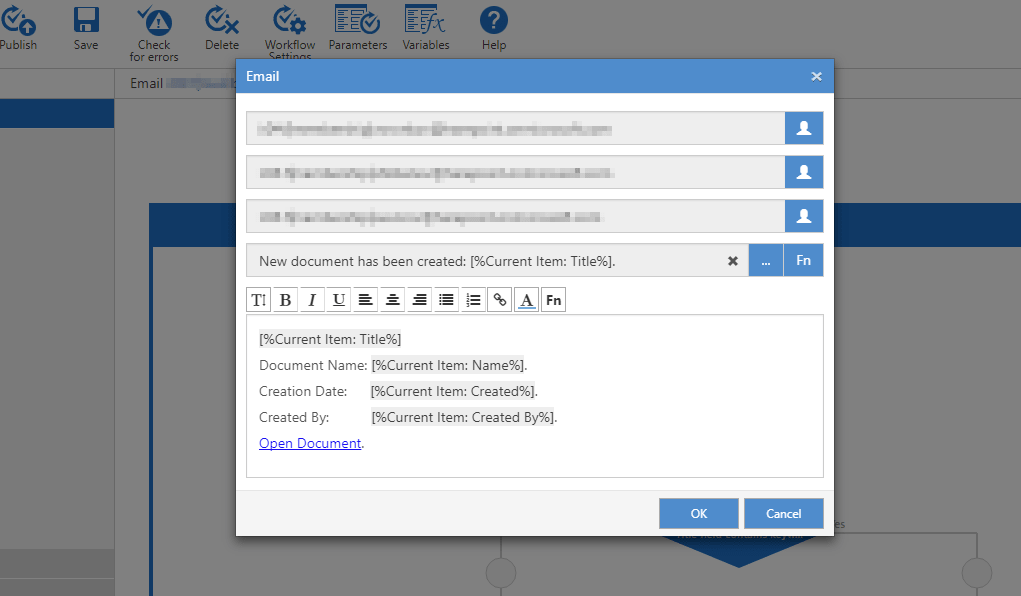Click the Open Document link
Image resolution: width=1021 pixels, height=596 pixels.
point(310,443)
